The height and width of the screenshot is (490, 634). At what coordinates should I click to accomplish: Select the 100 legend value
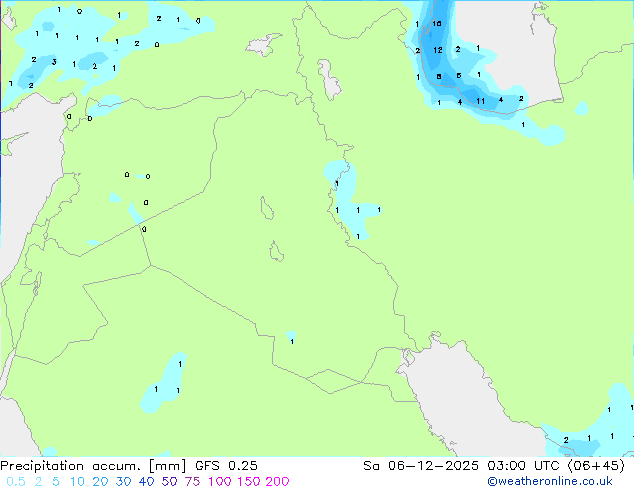(219, 482)
